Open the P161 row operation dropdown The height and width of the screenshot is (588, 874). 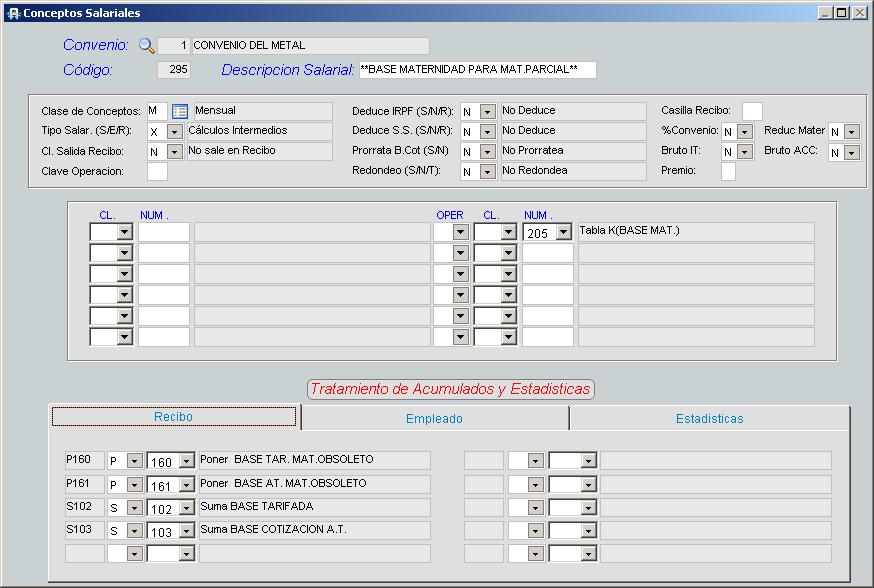pos(134,484)
